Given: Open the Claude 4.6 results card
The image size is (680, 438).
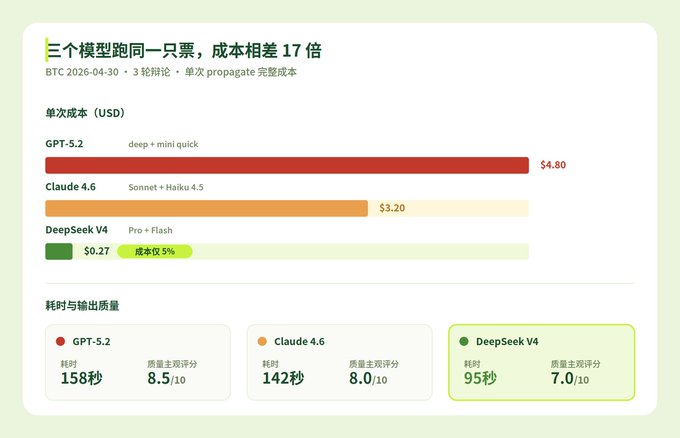Looking at the screenshot, I should [x=340, y=362].
